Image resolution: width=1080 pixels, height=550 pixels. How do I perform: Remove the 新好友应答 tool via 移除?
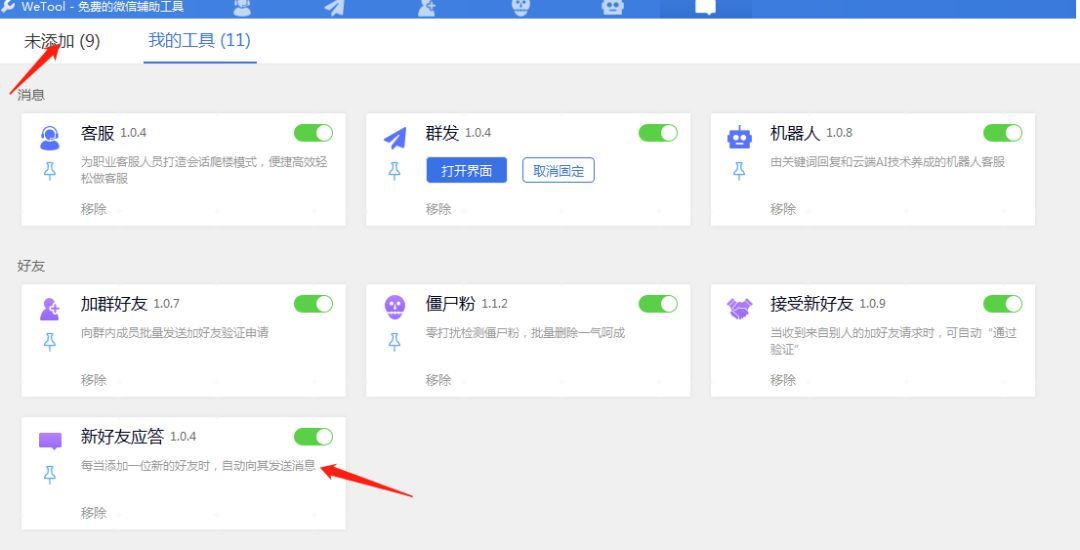click(x=94, y=513)
